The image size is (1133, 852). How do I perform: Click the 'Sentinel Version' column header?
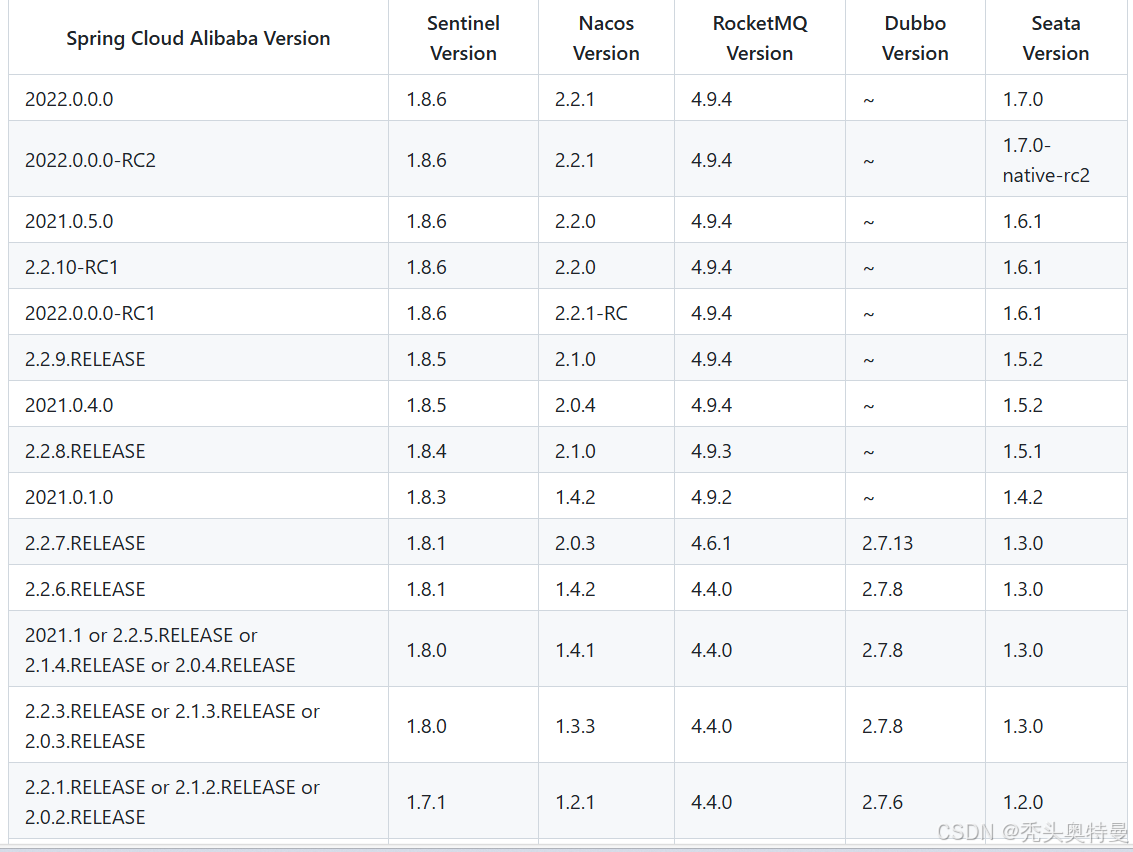click(x=463, y=38)
